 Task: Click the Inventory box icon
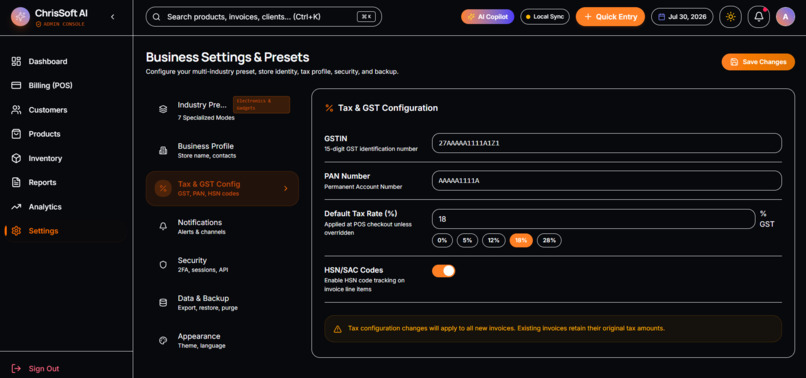[16, 158]
